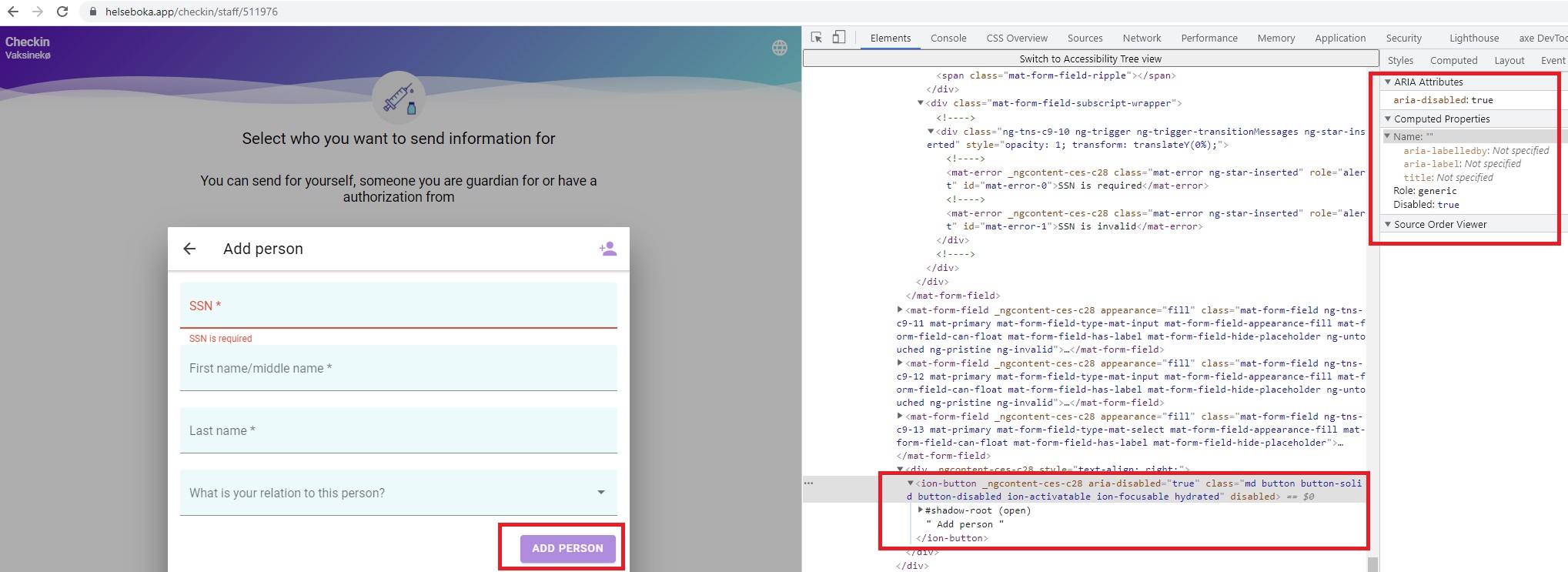
Task: Collapse the ARIA Attributes section
Action: coord(1388,82)
